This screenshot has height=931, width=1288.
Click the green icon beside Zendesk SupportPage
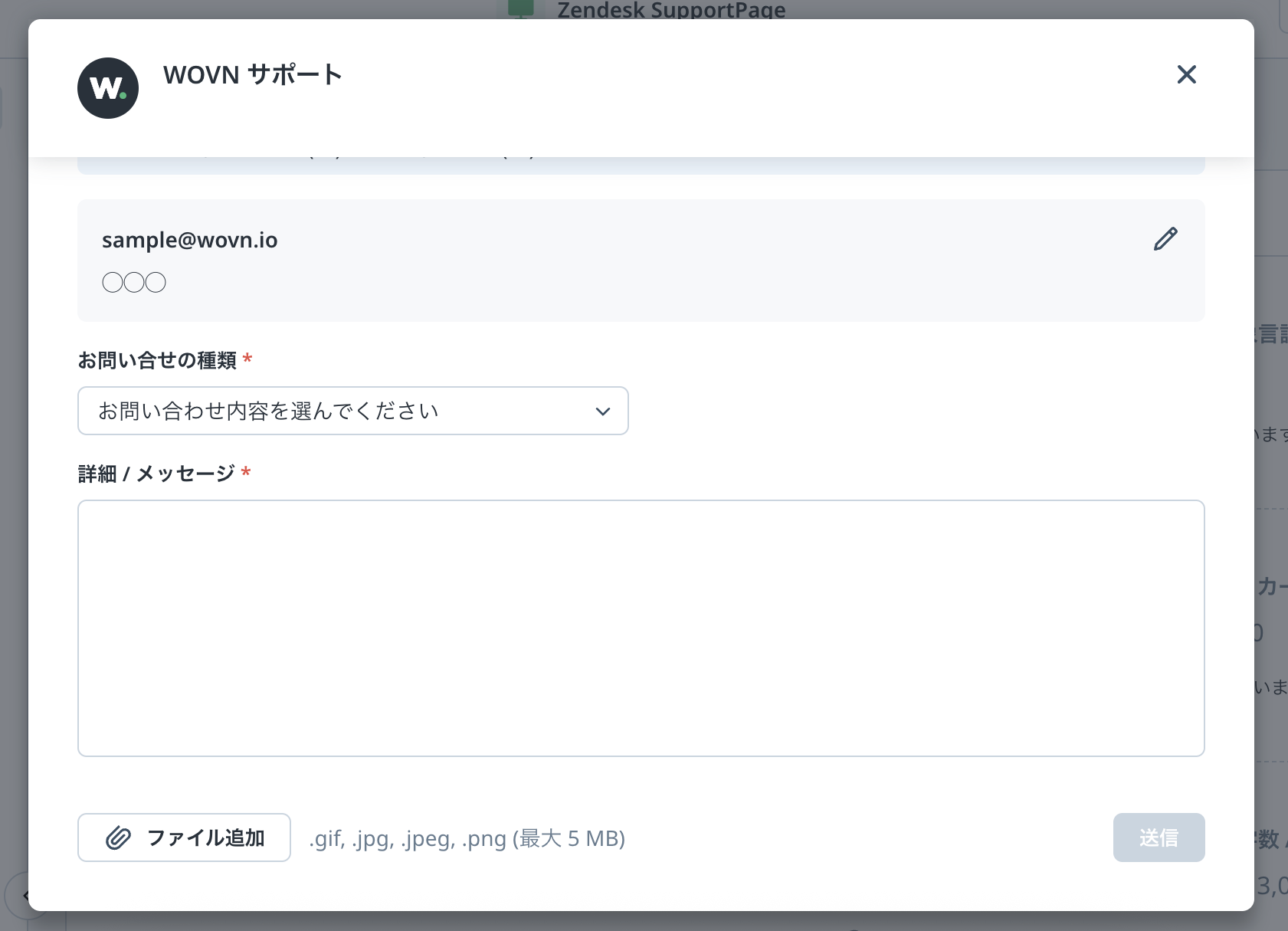click(x=521, y=8)
